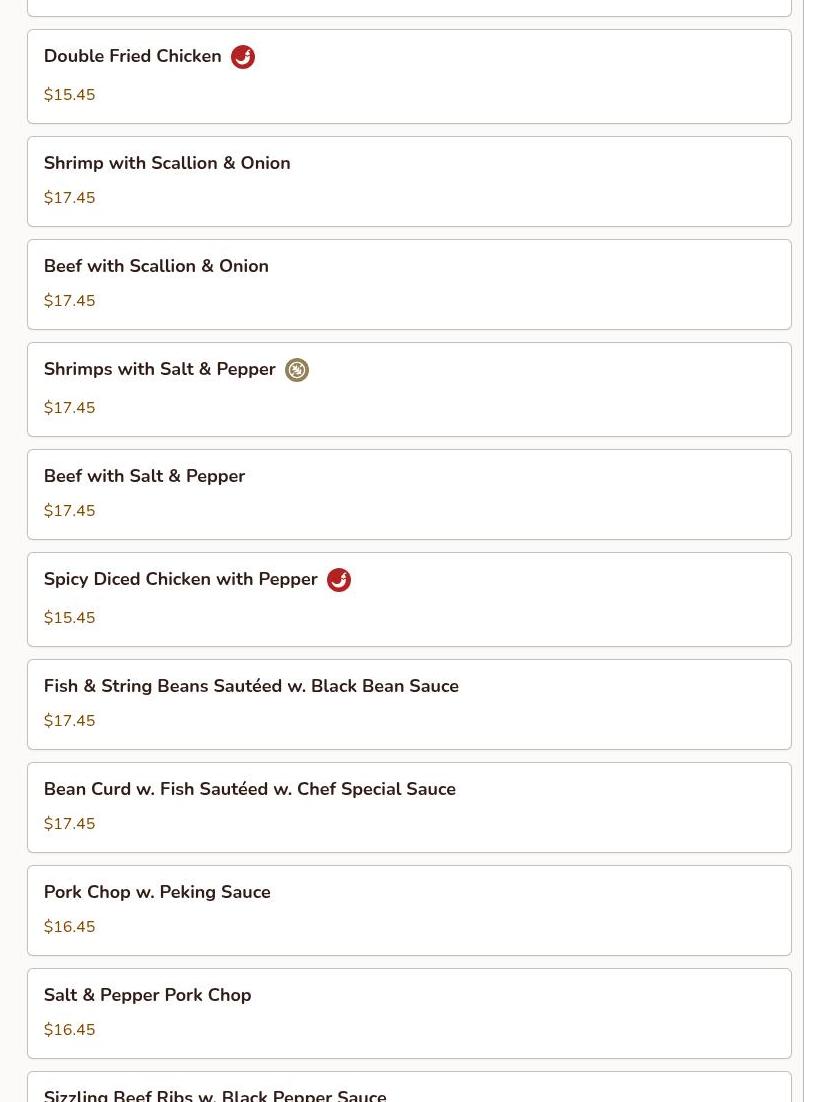Open Shrimps with Salt & Pepper item
This screenshot has height=1102, width=824.
(159, 370)
